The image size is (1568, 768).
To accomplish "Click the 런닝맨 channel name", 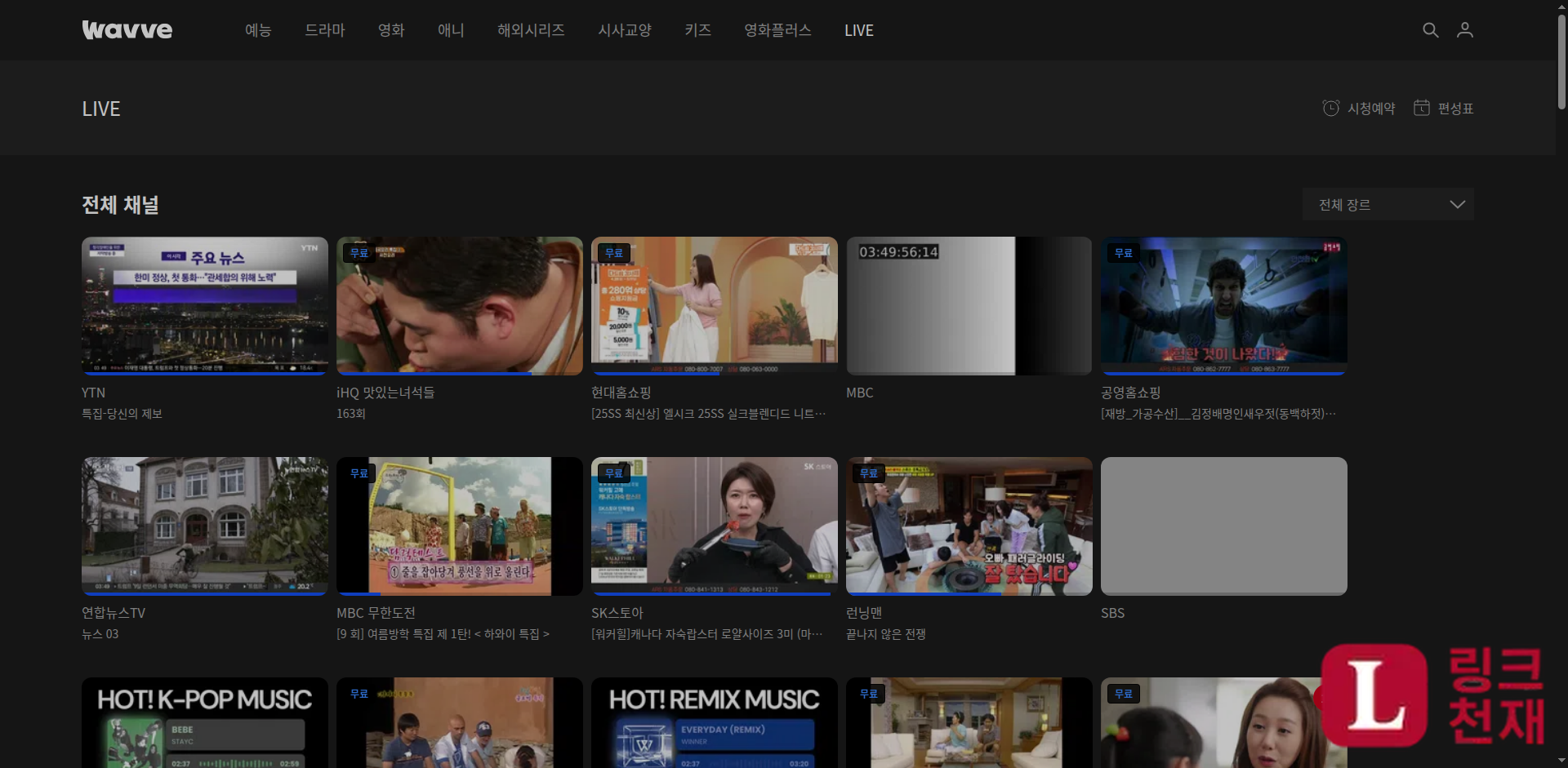I will tap(864, 613).
